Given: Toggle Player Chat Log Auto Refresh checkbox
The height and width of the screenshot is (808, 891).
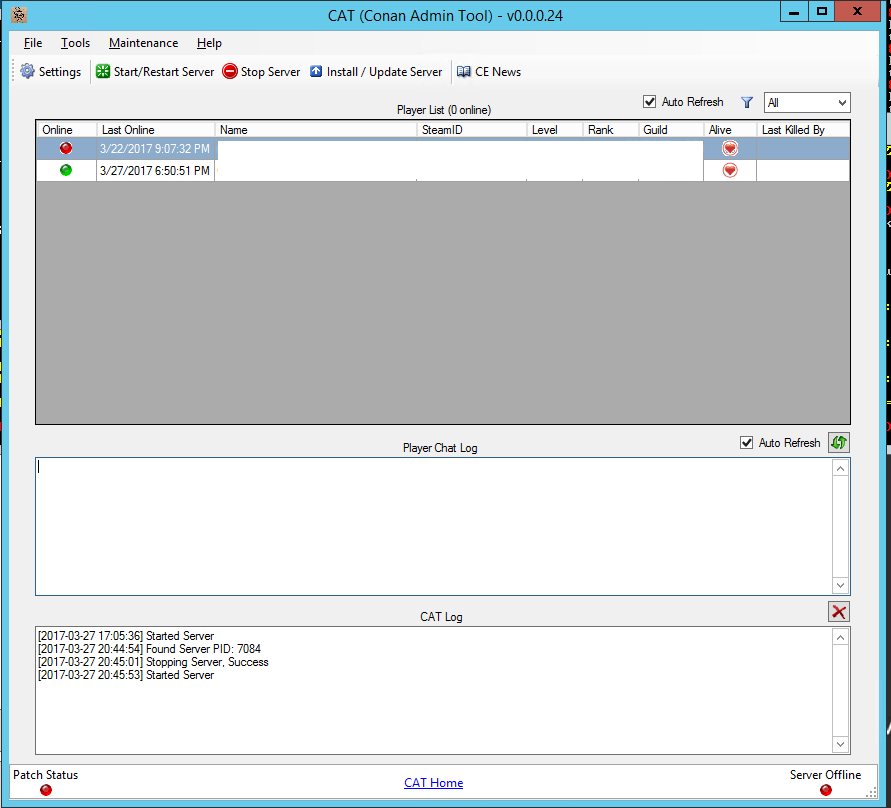Looking at the screenshot, I should (747, 443).
